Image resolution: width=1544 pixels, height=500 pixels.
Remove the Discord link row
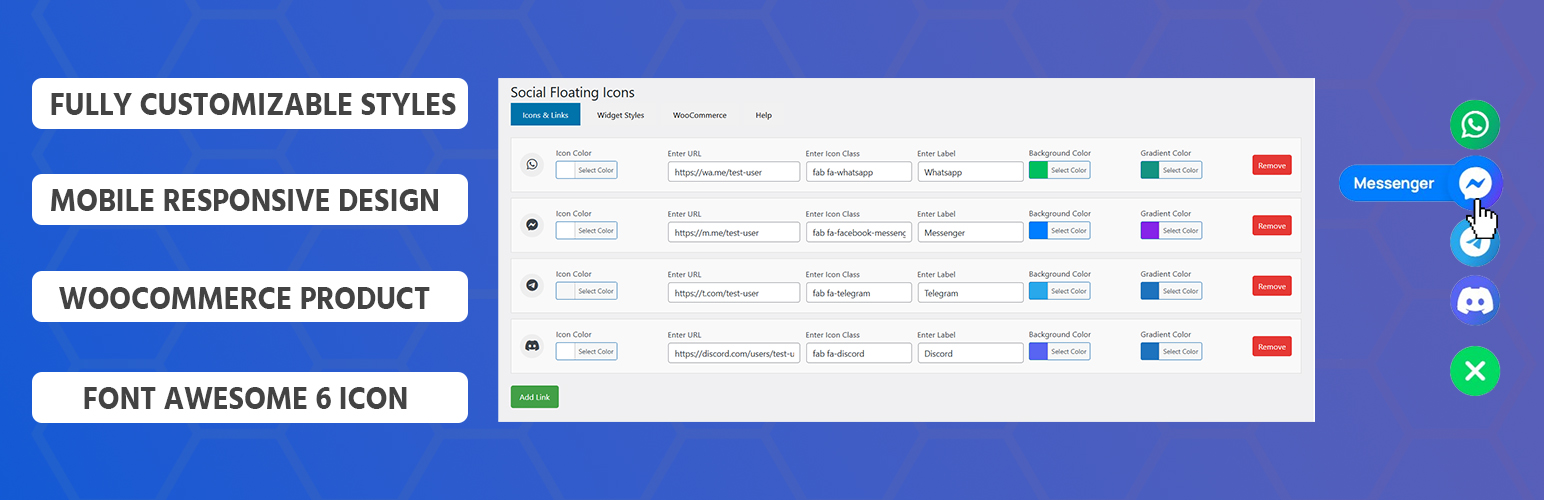(1272, 346)
